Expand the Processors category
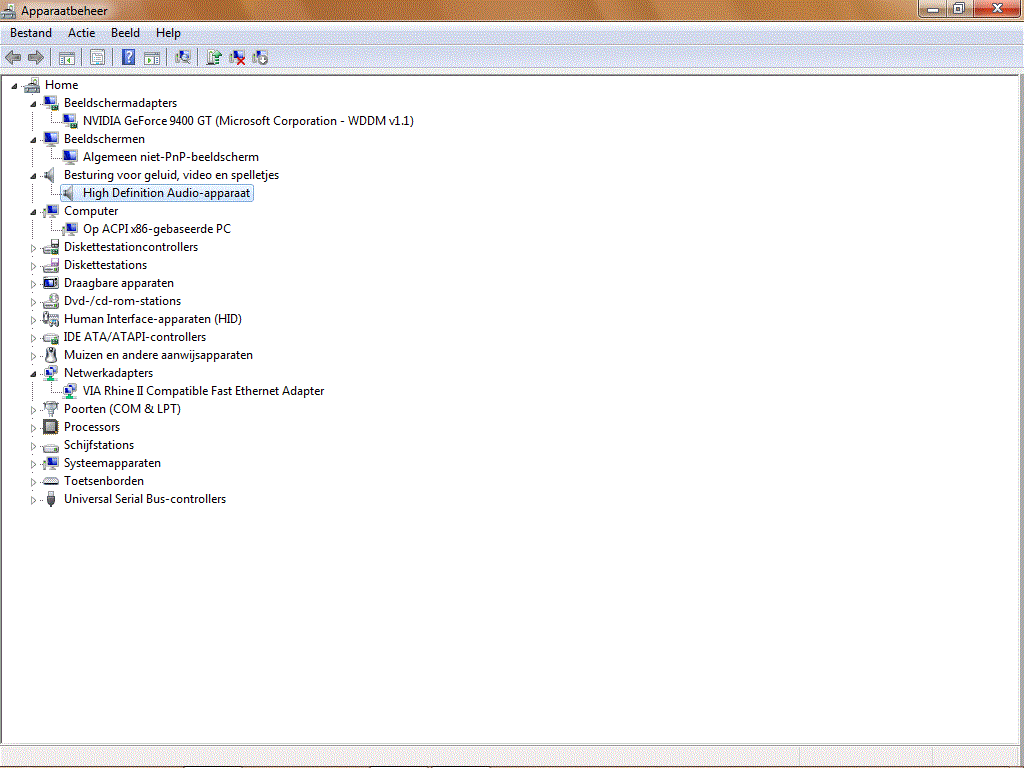 click(33, 428)
